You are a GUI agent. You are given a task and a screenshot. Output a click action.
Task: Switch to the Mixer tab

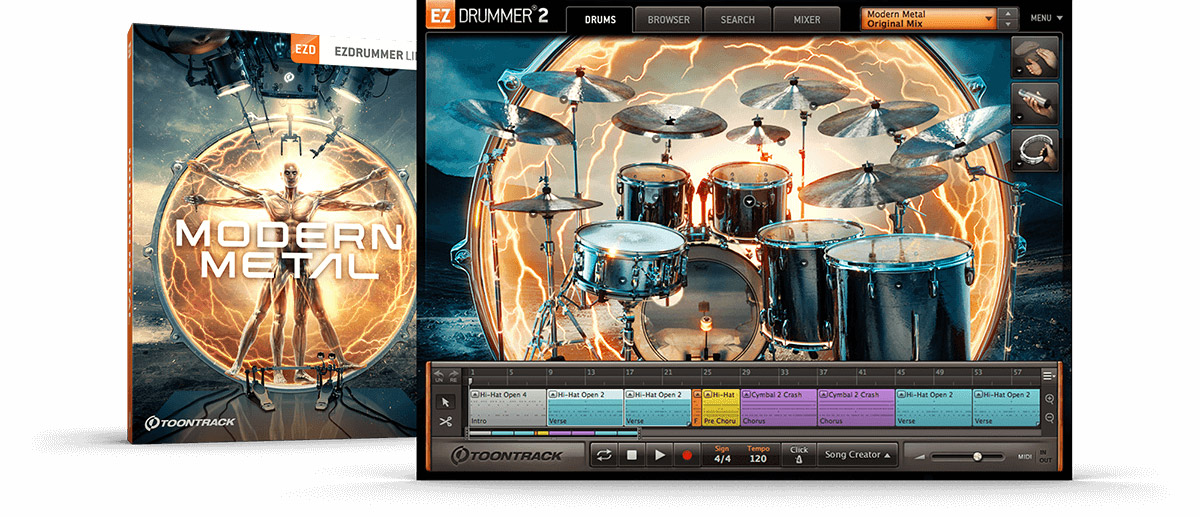(806, 19)
